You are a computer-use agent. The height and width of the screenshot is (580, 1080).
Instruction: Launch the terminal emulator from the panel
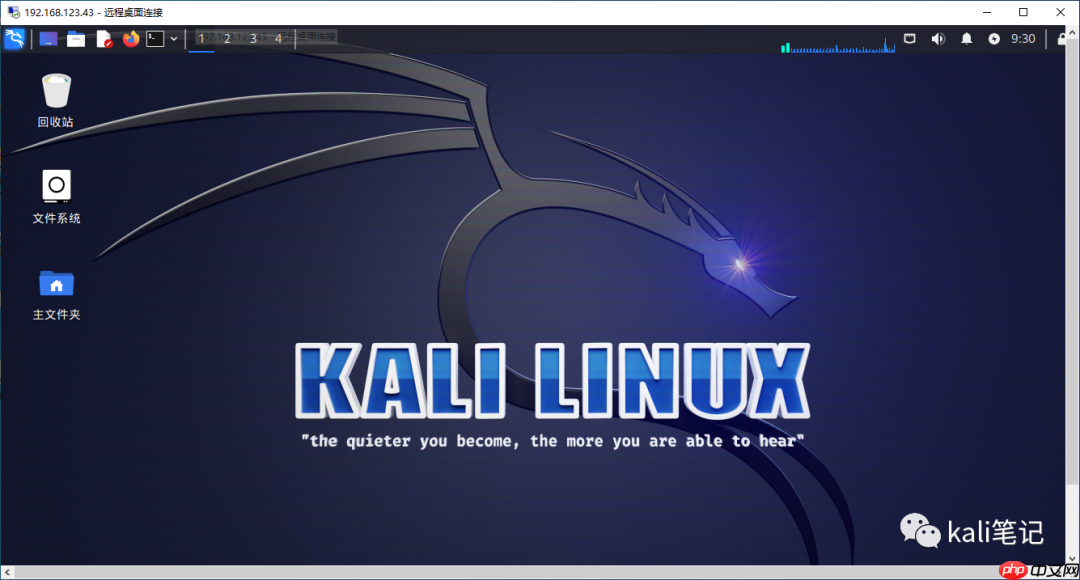click(x=157, y=38)
